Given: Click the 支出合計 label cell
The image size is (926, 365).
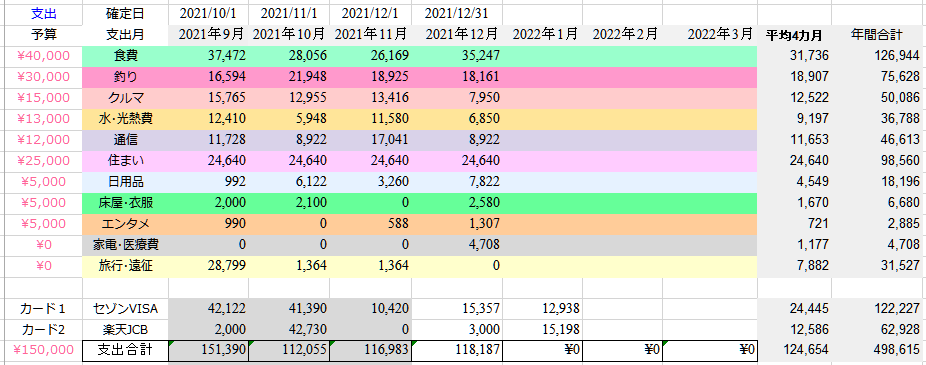Looking at the screenshot, I should pos(125,350).
